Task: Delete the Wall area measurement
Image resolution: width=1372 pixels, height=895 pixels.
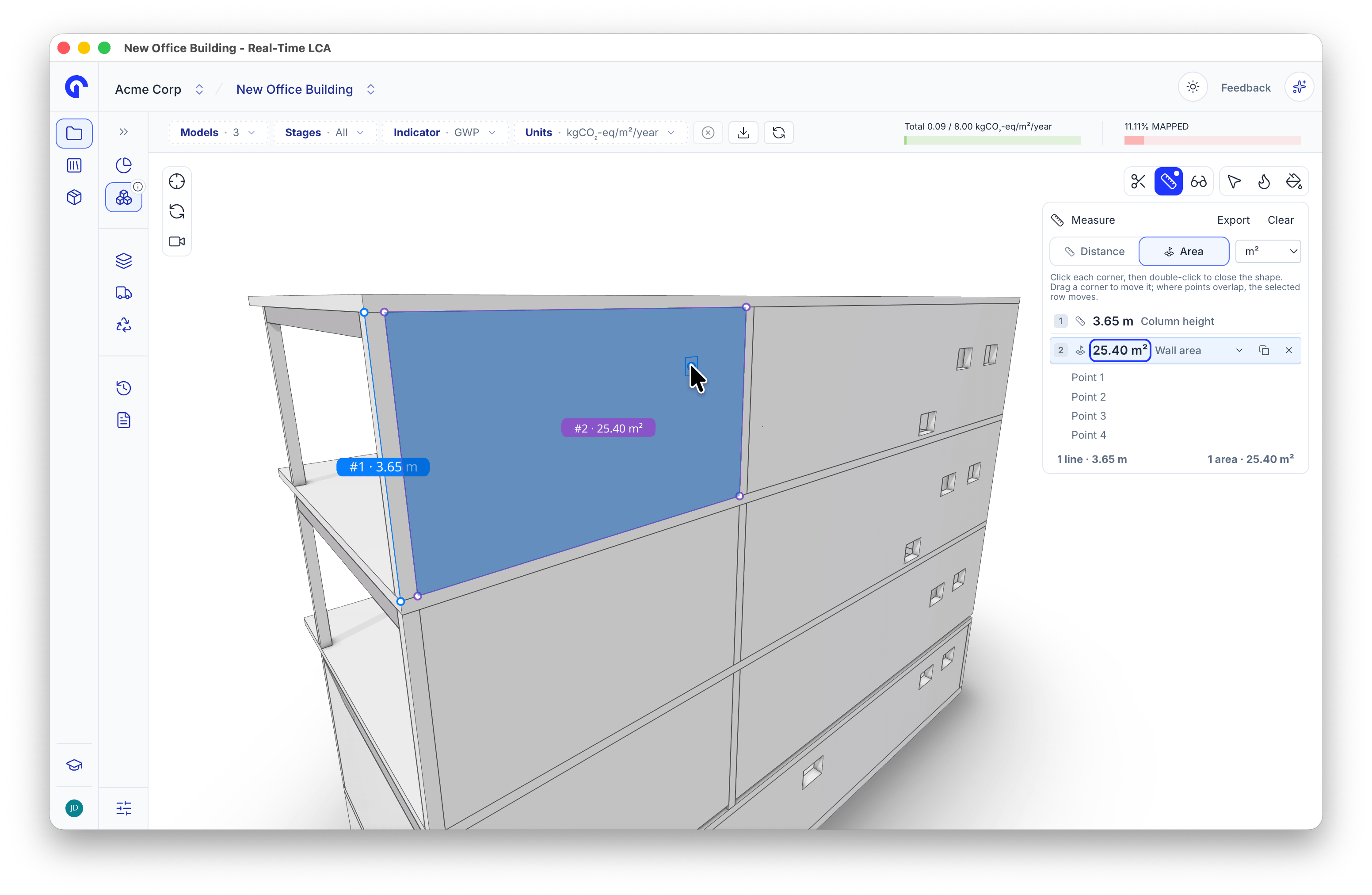Action: [x=1288, y=351]
